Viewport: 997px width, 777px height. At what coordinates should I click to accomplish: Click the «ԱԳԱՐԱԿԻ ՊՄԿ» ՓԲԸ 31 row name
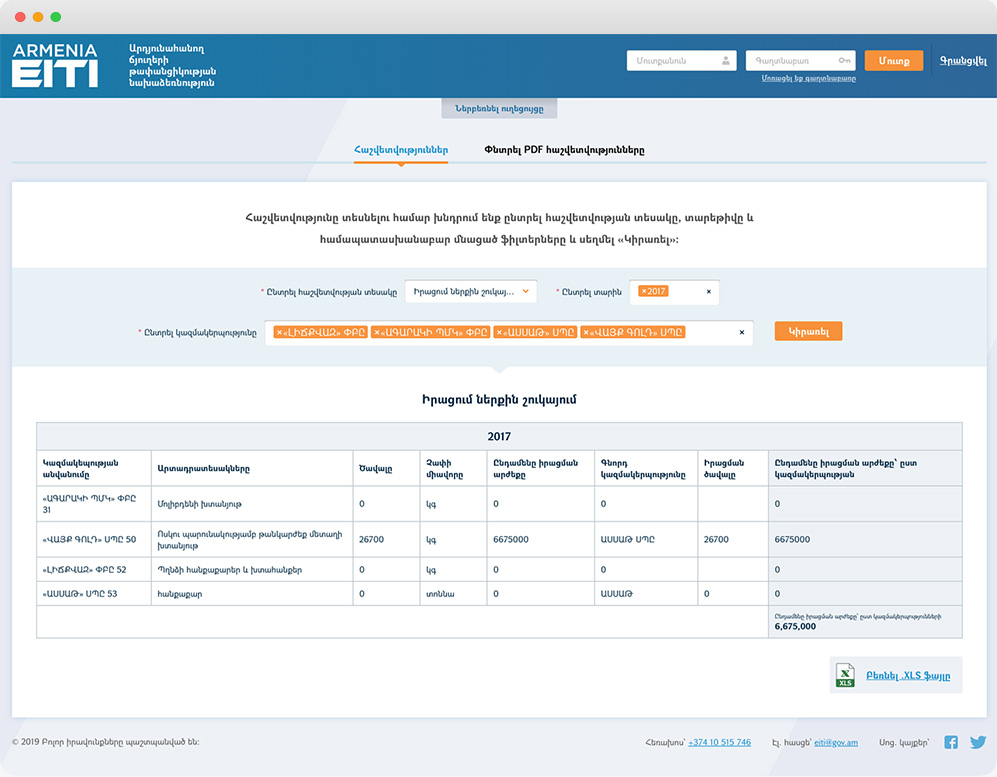[89, 504]
